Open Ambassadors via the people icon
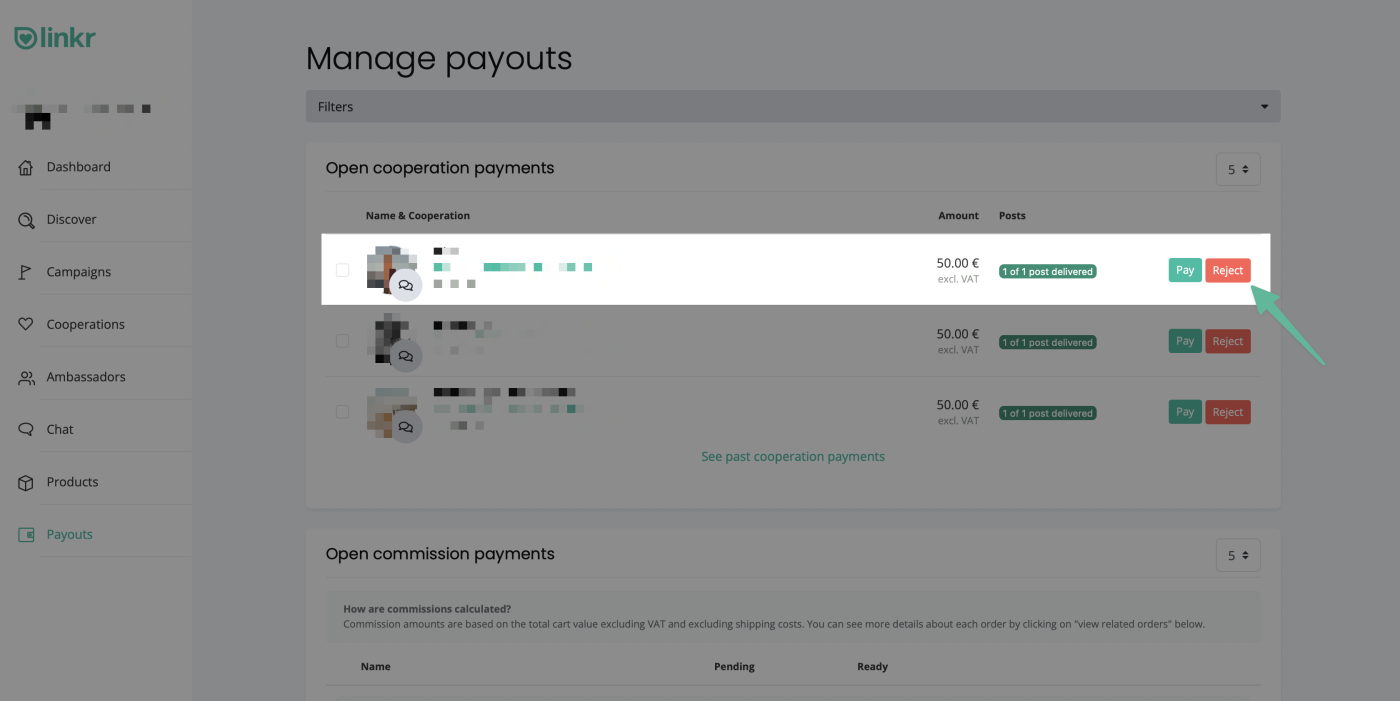This screenshot has height=701, width=1400. [x=26, y=377]
